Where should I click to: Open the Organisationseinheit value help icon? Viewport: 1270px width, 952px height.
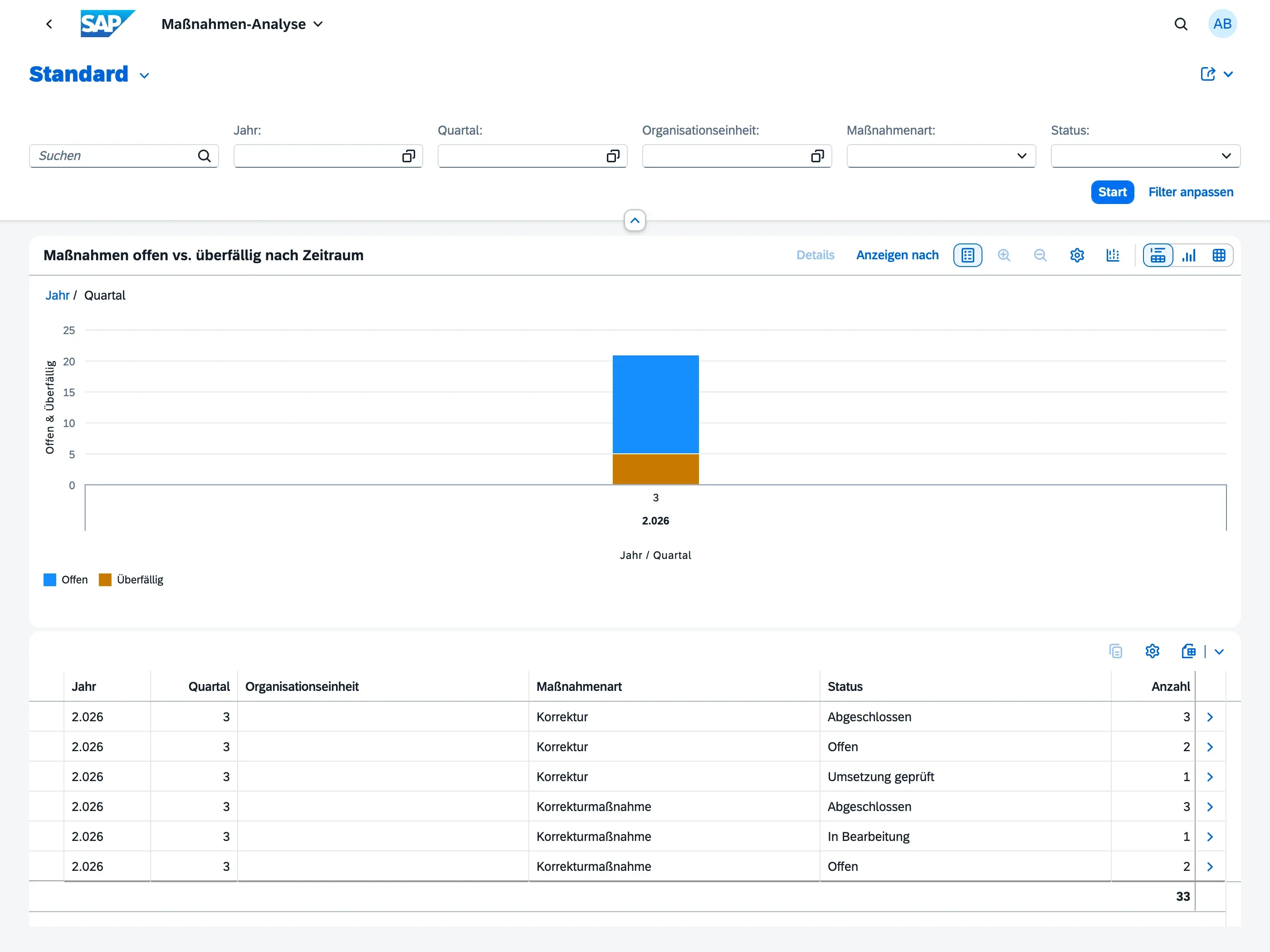(x=817, y=156)
